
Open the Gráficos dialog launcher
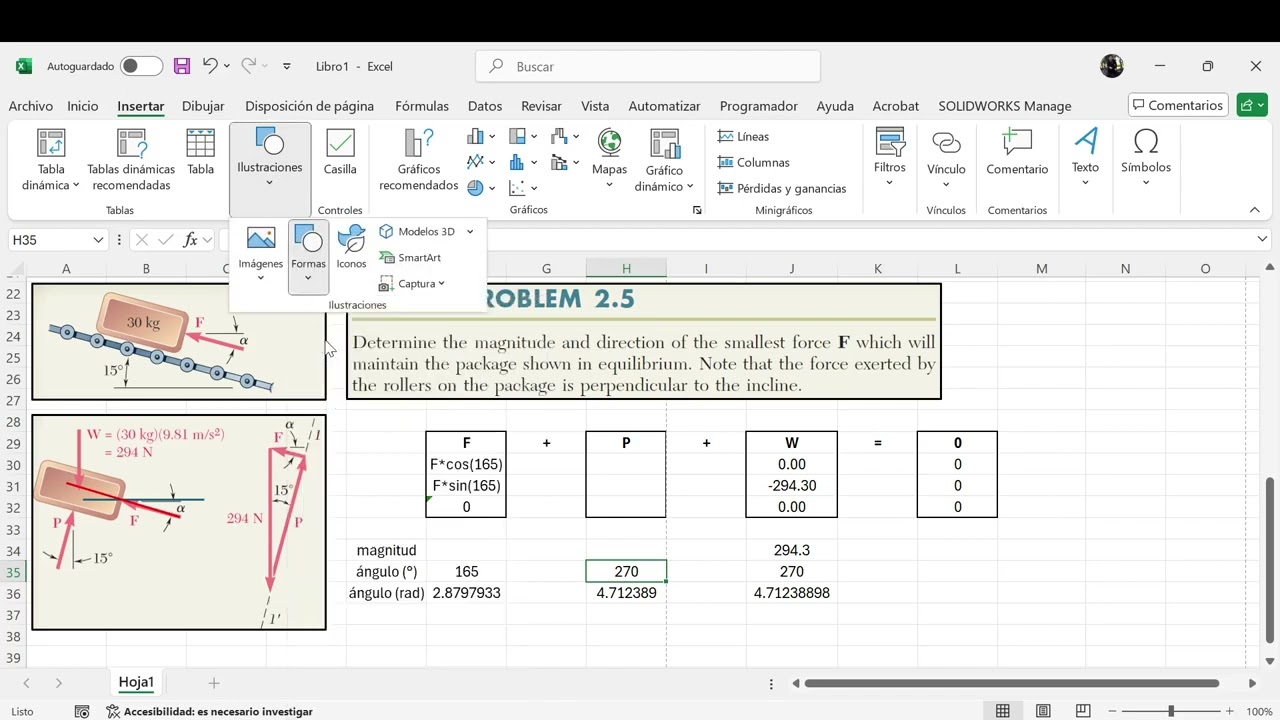tap(697, 210)
